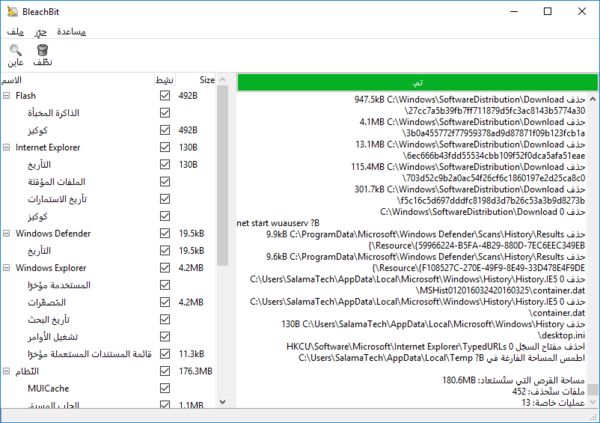600x423 pixels.
Task: Open the مساعدة (Help) menu
Action: tap(72, 32)
